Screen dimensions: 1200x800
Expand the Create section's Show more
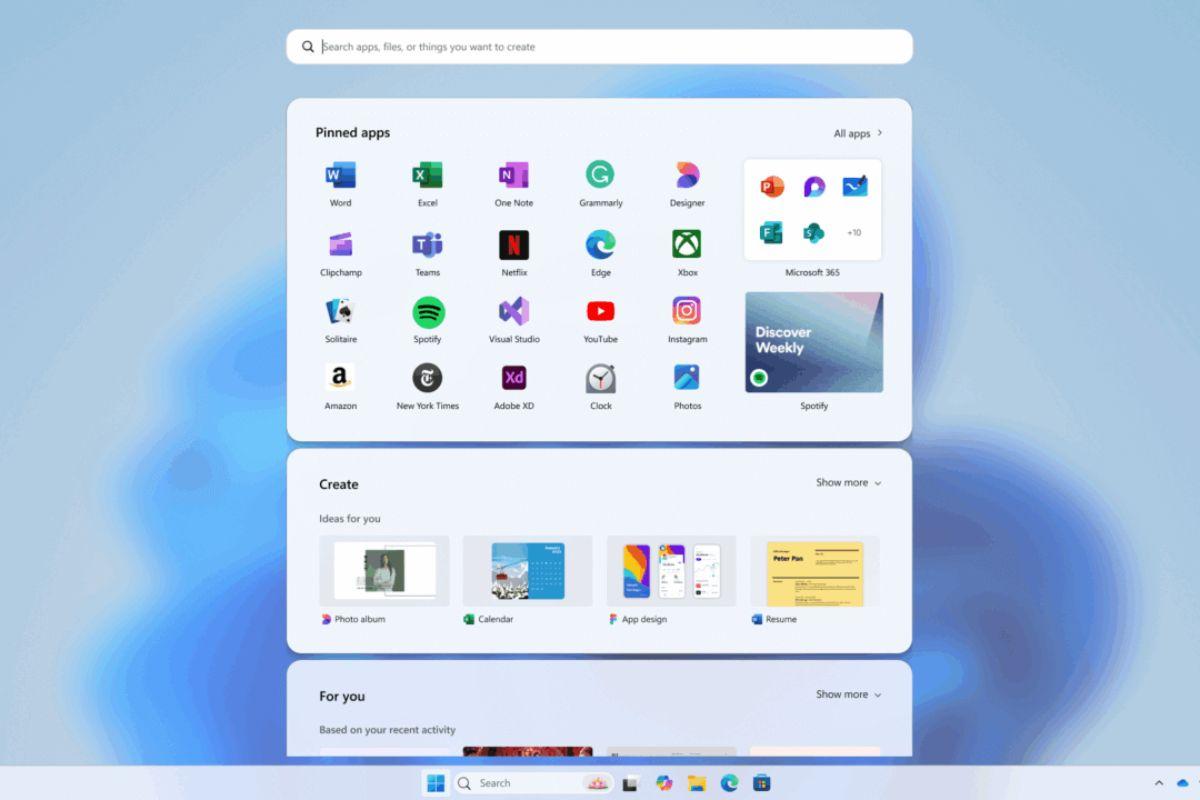848,482
